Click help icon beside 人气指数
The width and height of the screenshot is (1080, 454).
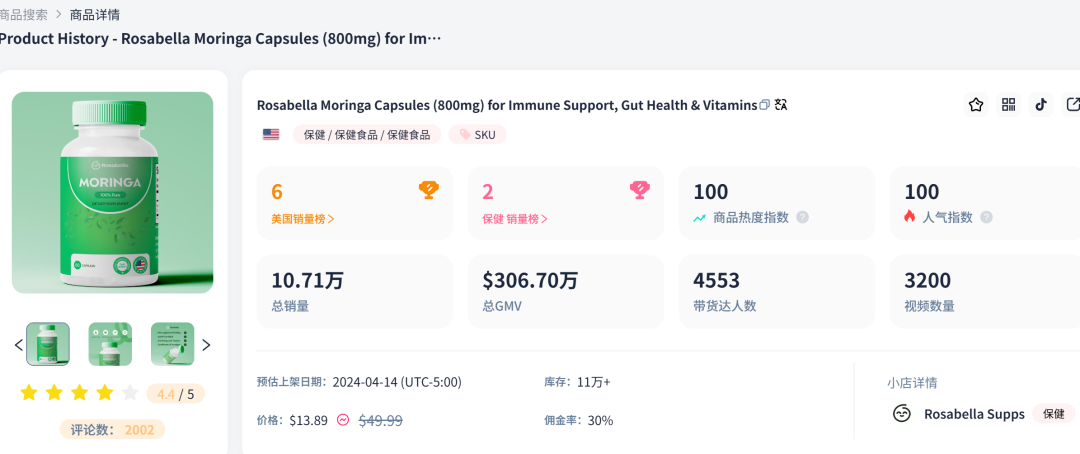pos(986,217)
